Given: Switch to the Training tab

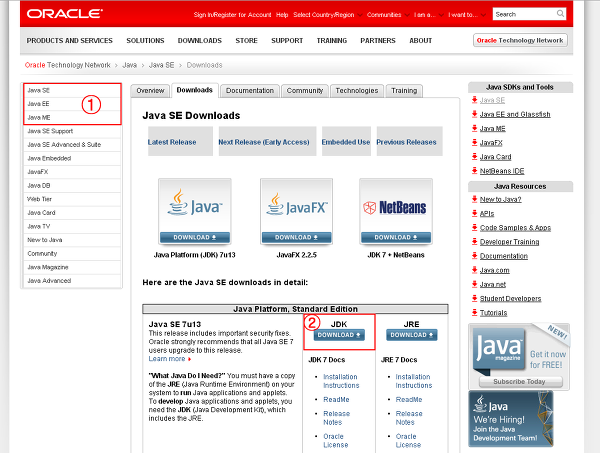Looking at the screenshot, I should tap(404, 91).
